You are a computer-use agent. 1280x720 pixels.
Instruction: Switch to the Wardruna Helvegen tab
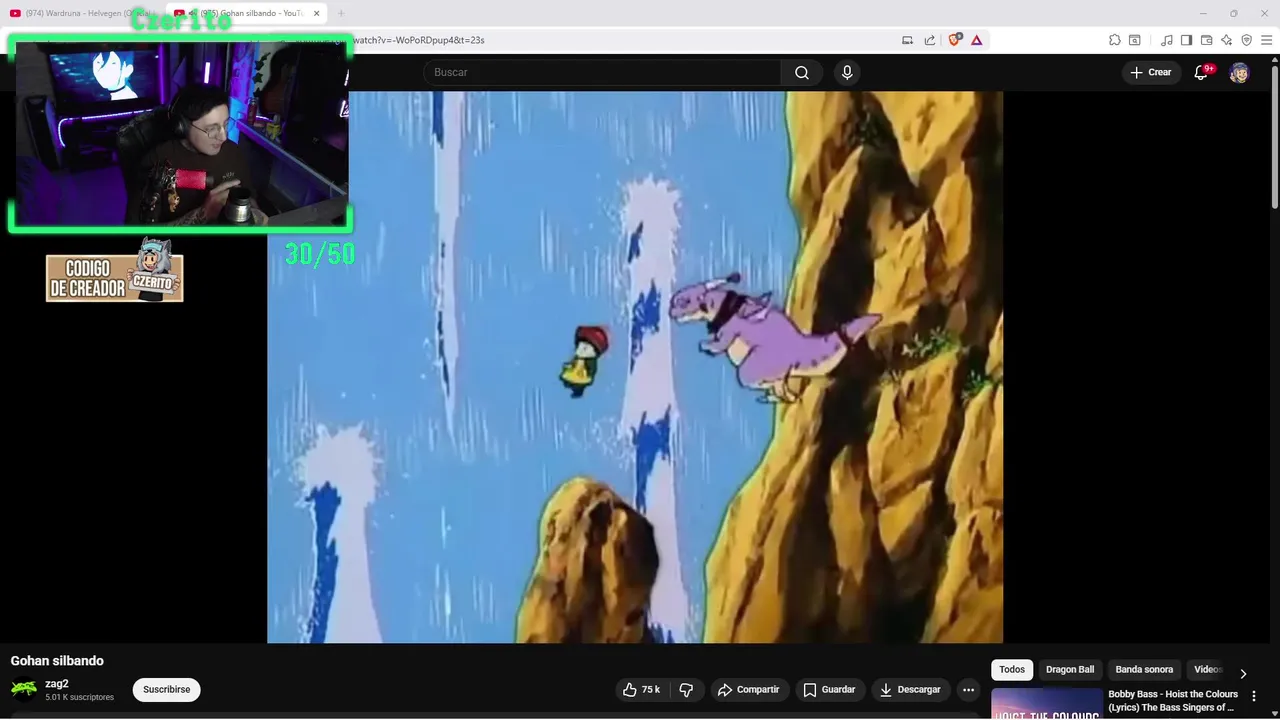[80, 13]
